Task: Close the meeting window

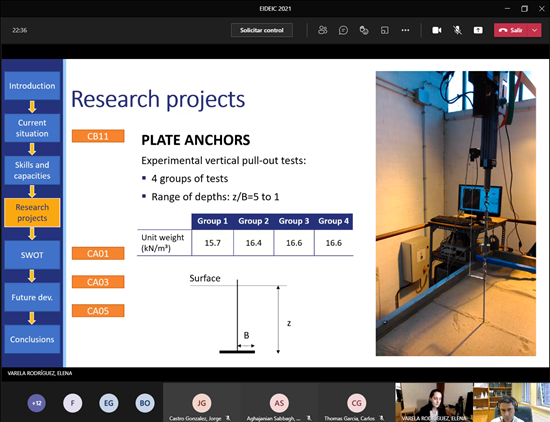Action: 542,8
